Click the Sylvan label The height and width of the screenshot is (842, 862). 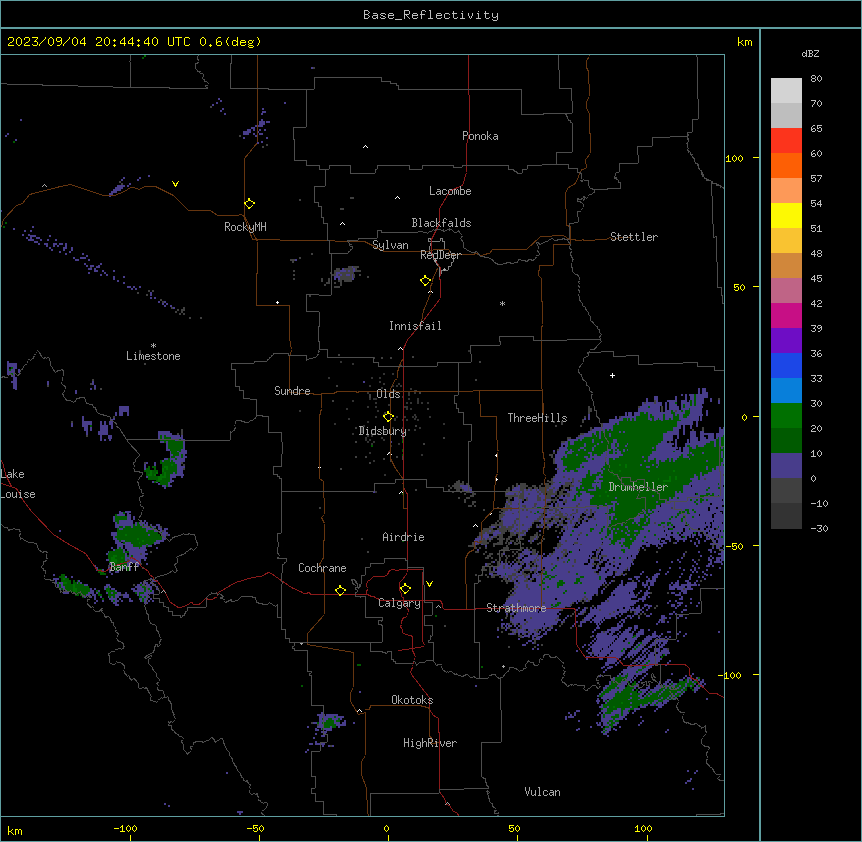tap(390, 245)
